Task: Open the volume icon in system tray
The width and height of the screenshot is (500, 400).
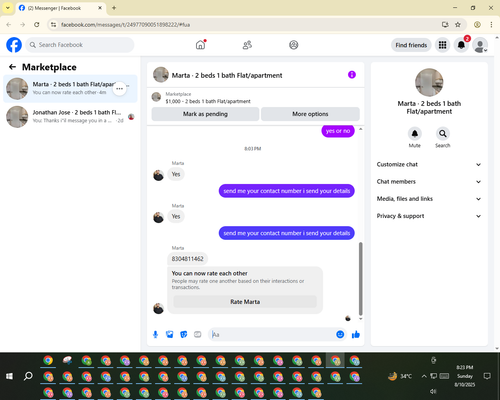Action: click(433, 391)
